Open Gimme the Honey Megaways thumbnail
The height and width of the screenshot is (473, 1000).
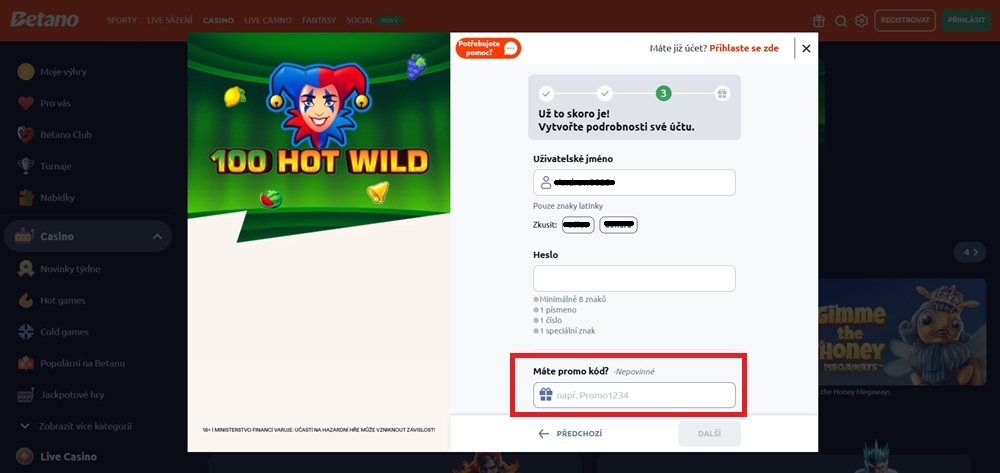point(902,331)
